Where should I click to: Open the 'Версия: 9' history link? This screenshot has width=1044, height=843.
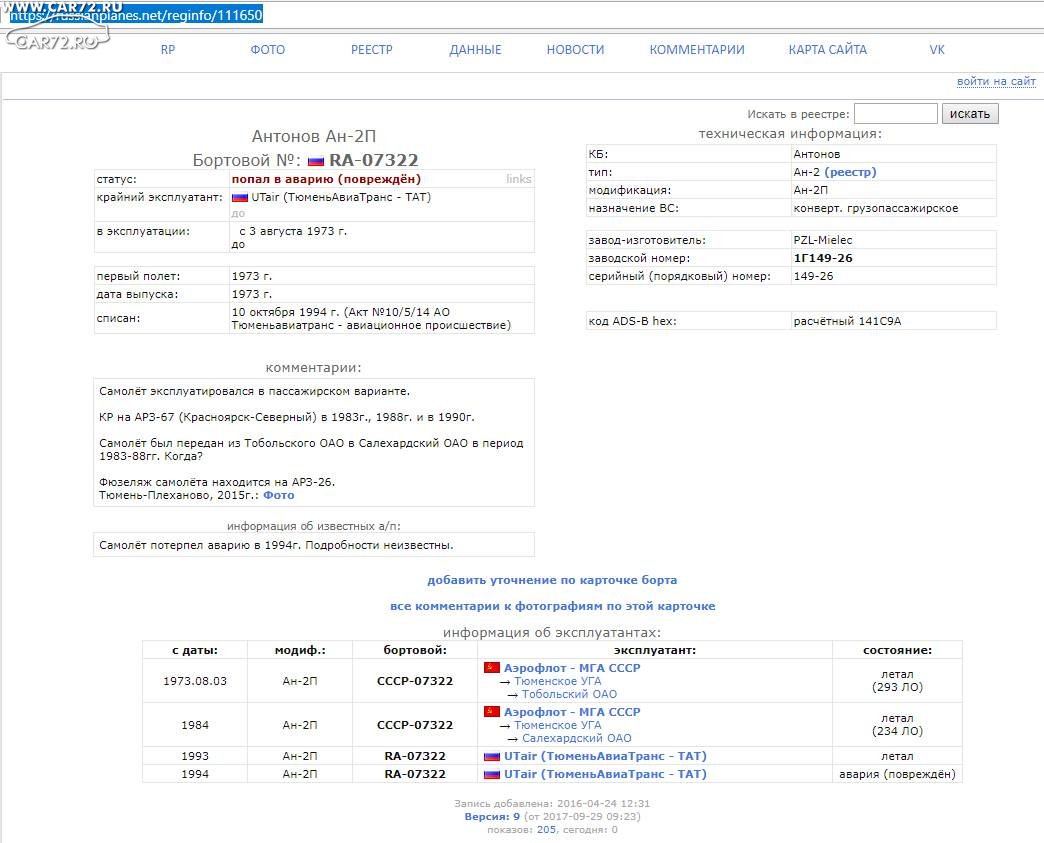pyautogui.click(x=492, y=816)
